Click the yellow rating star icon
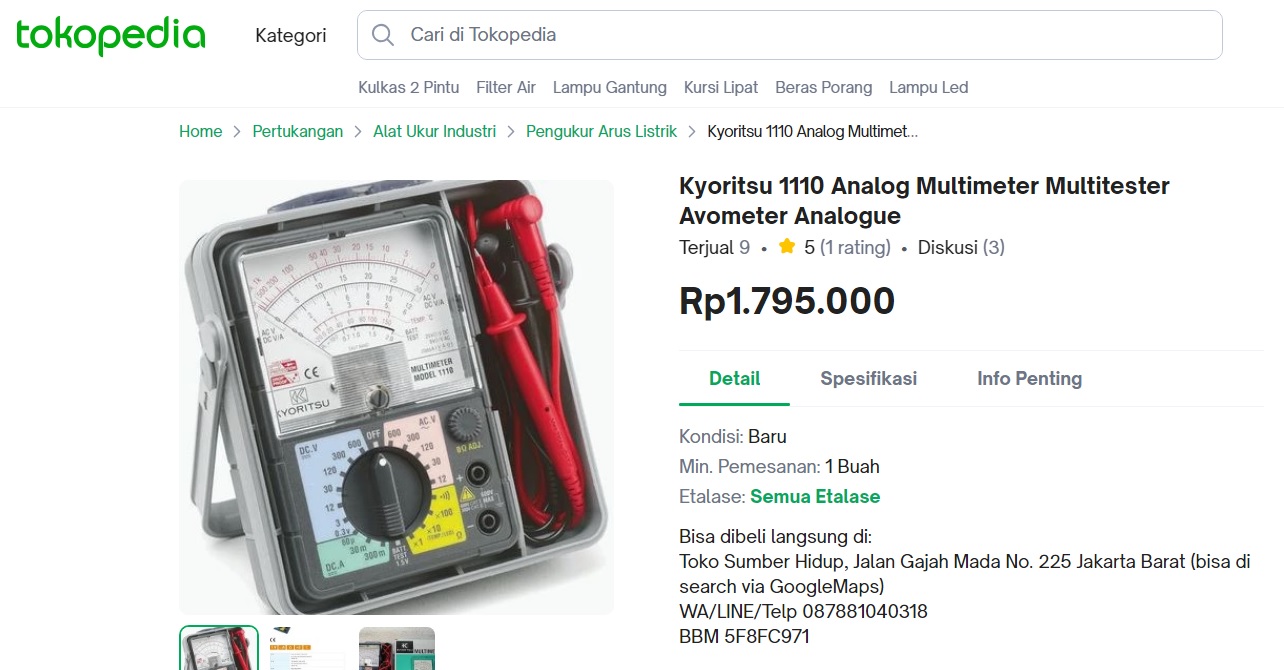This screenshot has height=670, width=1284. coord(787,247)
